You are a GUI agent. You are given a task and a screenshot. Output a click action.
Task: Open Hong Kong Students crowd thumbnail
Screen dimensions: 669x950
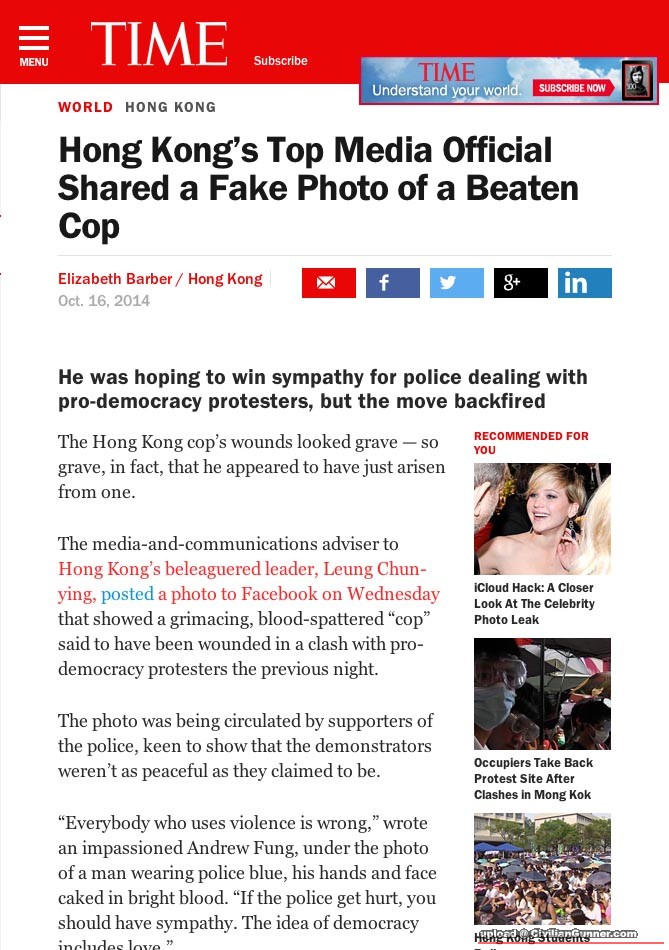pyautogui.click(x=542, y=869)
